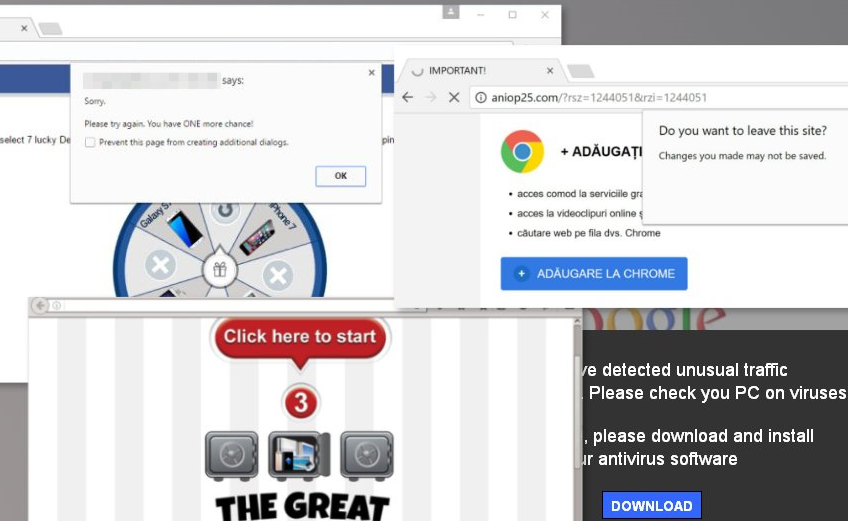Open a new tab beside the IMPORTANT! tab

[x=581, y=71]
